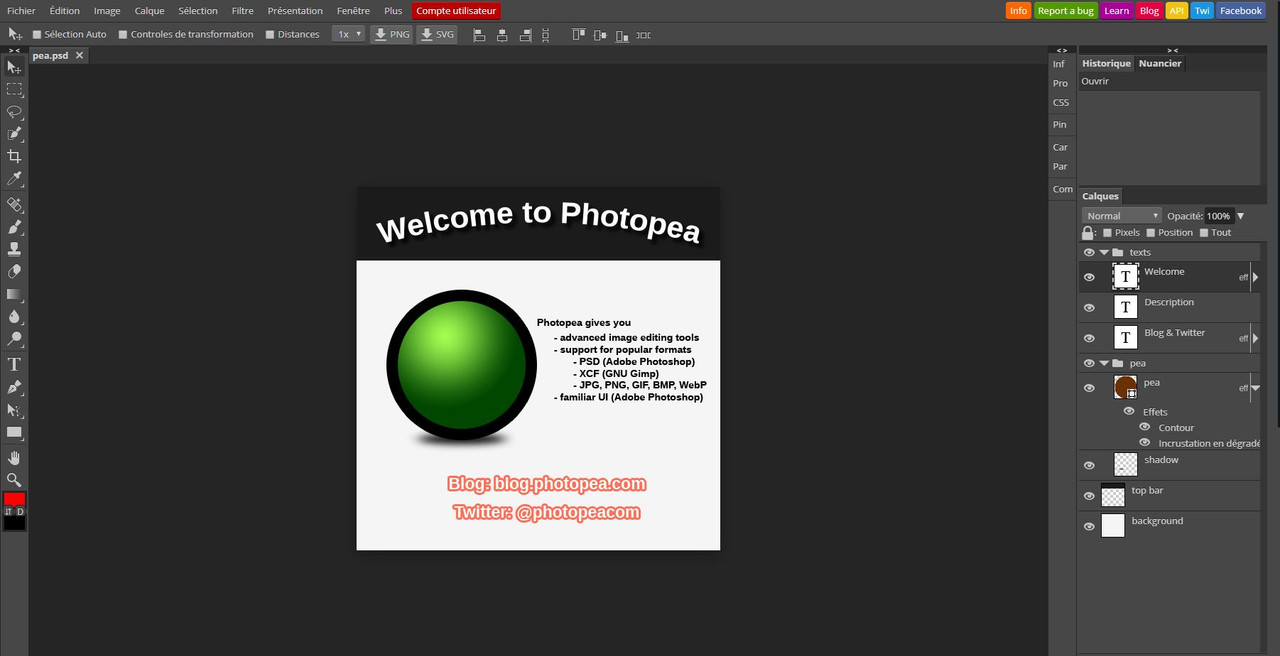The width and height of the screenshot is (1280, 656).
Task: Open the Normal blend mode dropdown
Action: click(1121, 216)
